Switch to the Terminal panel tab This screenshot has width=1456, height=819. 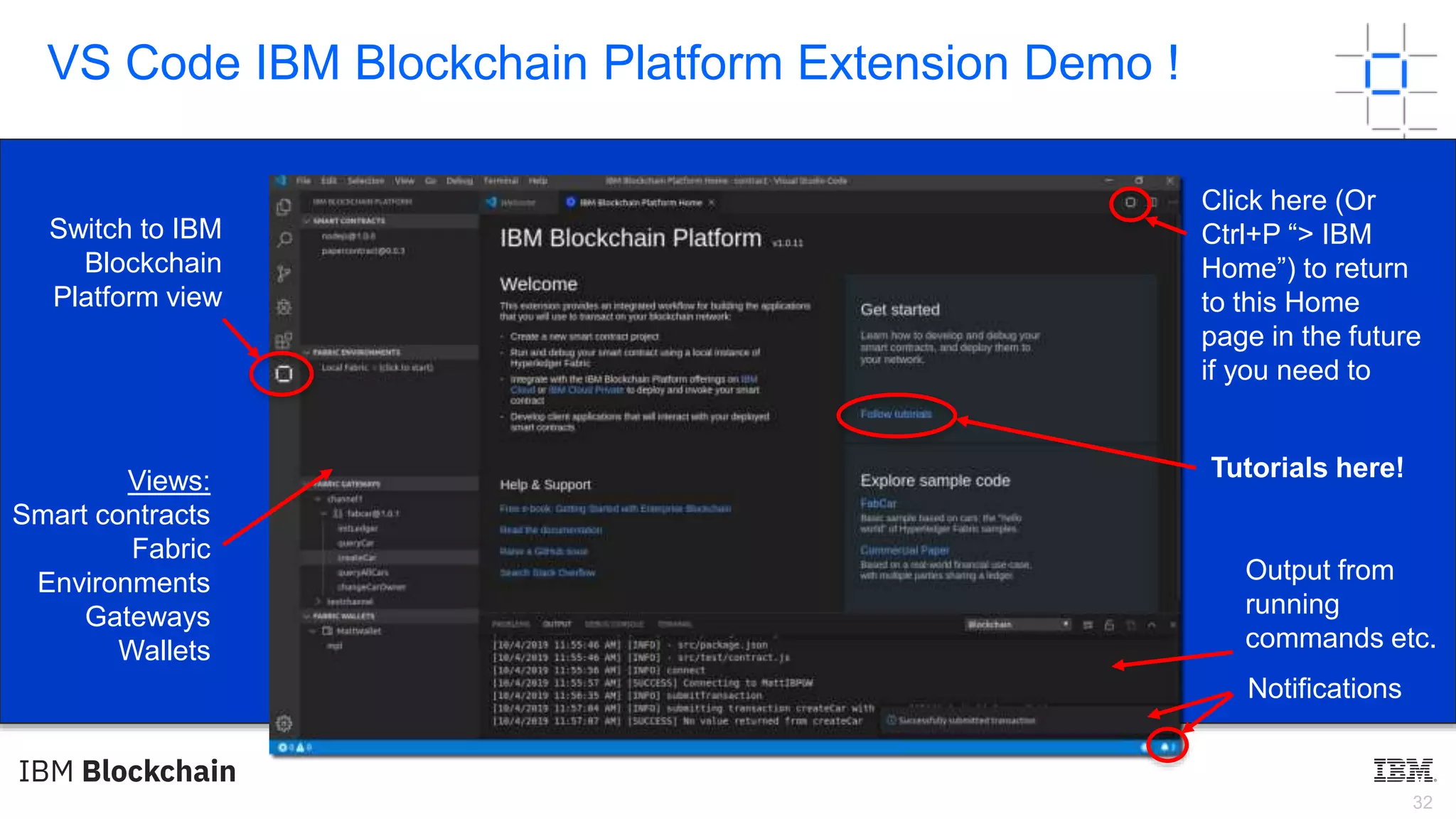coord(675,624)
